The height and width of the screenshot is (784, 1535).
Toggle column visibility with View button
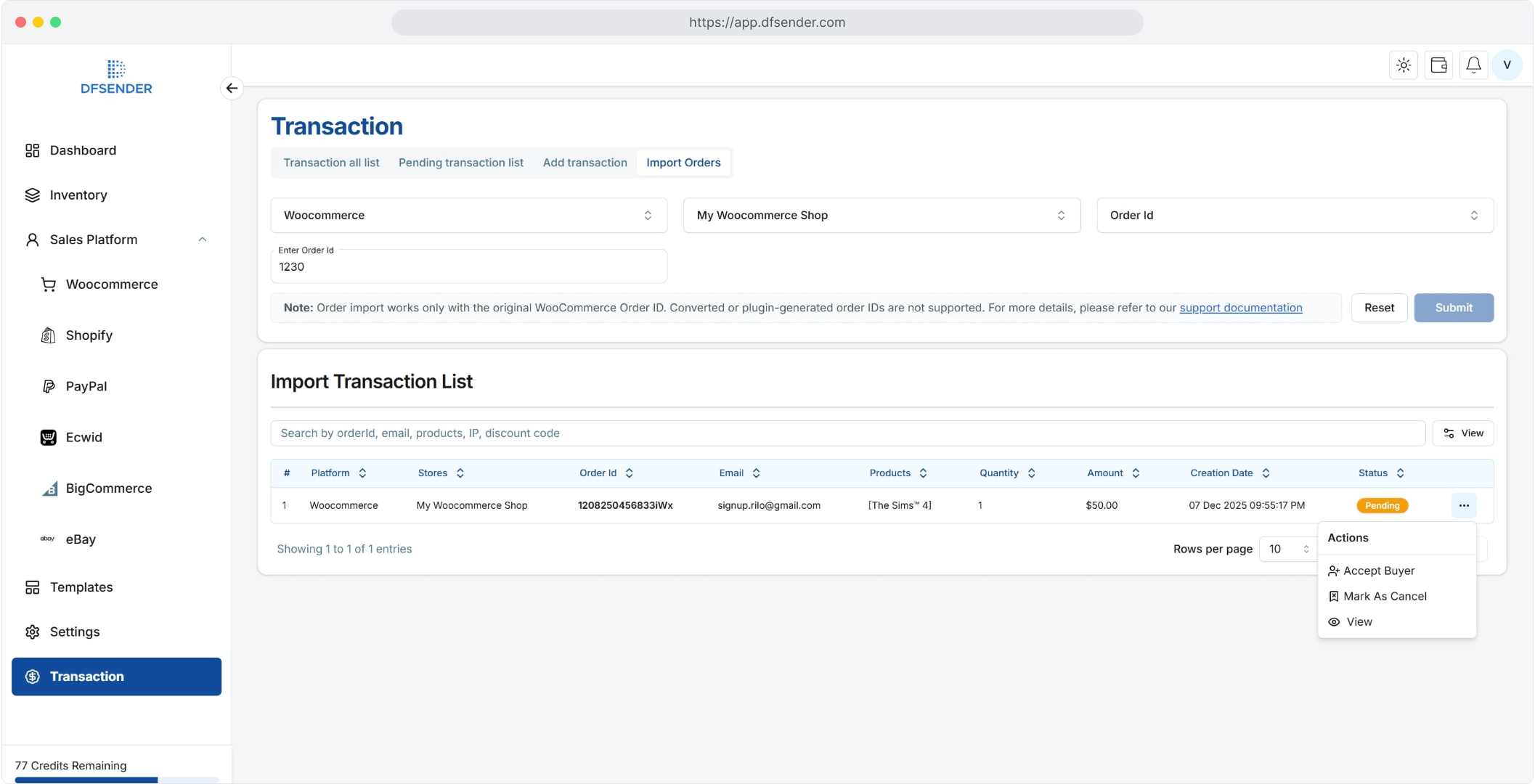1462,433
